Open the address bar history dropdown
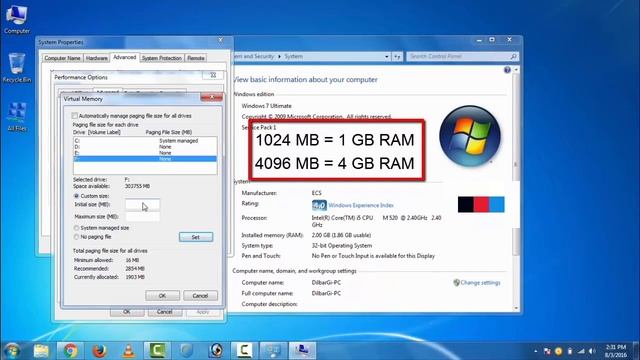This screenshot has height=360, width=640. tap(387, 57)
